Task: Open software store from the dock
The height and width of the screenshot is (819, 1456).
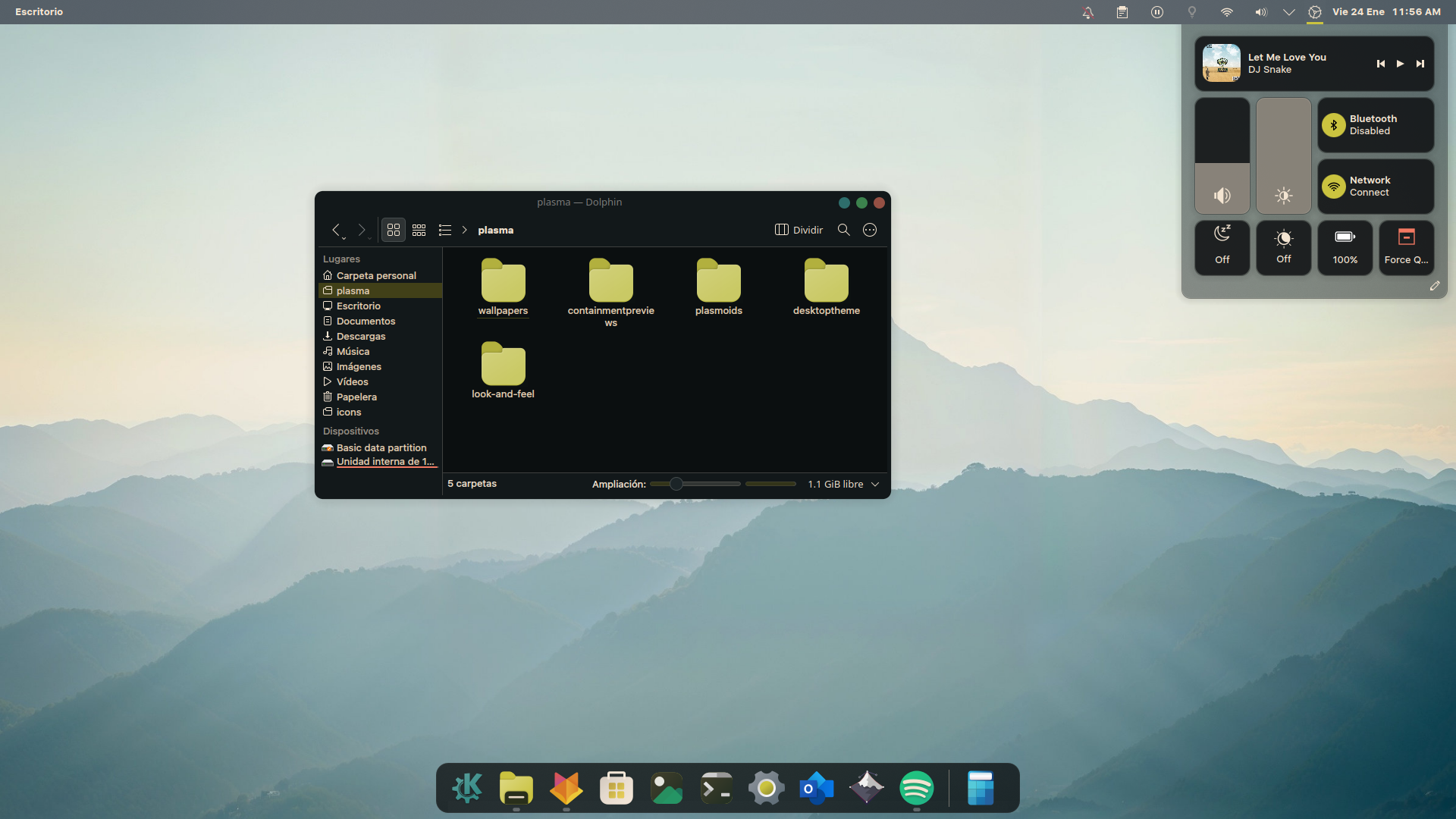Action: (x=617, y=788)
